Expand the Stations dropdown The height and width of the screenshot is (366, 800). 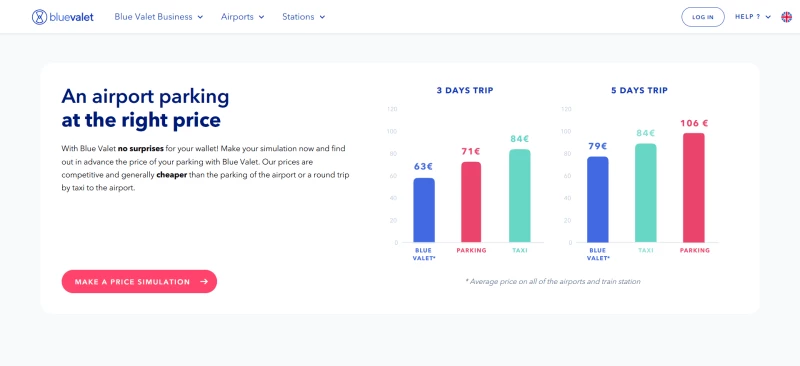tap(304, 17)
